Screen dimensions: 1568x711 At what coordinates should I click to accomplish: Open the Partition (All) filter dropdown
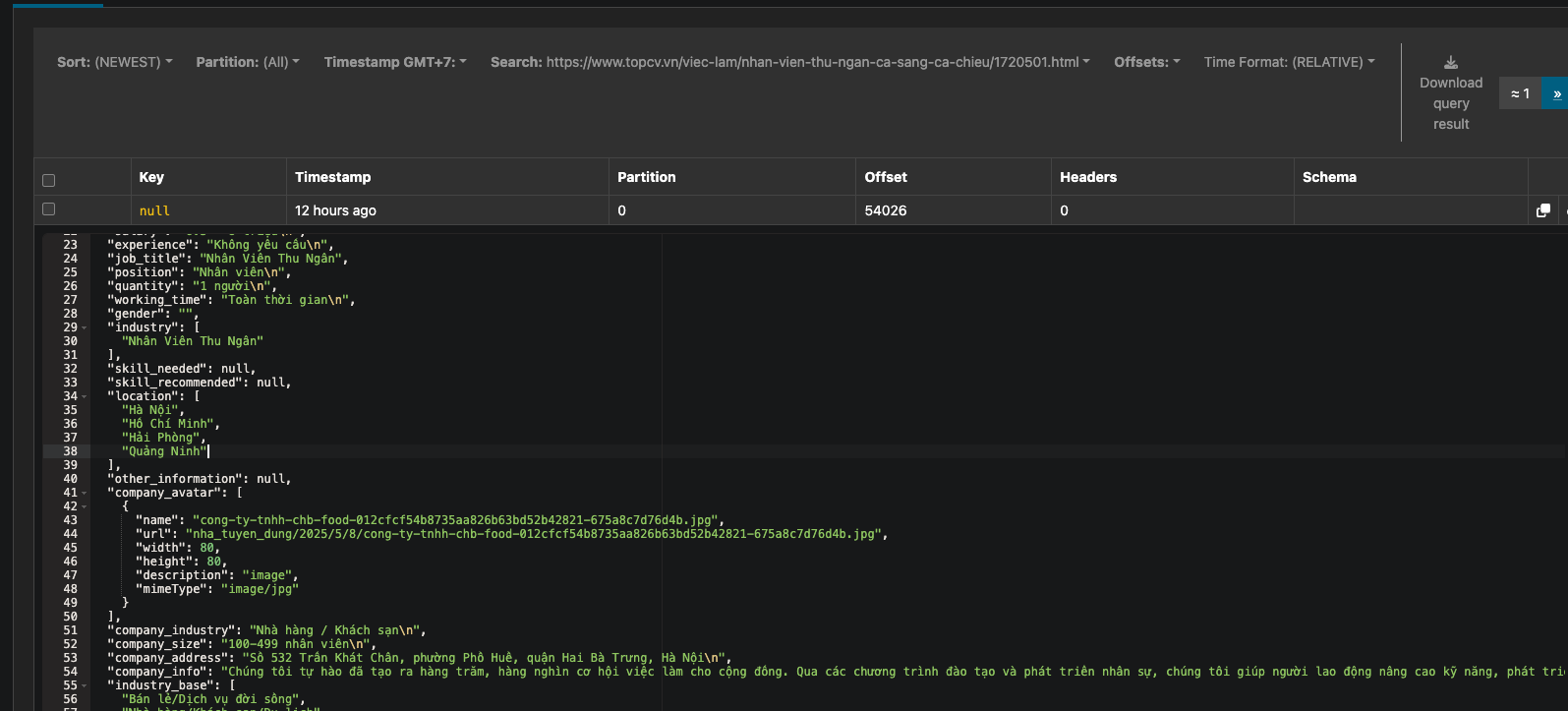[x=248, y=62]
